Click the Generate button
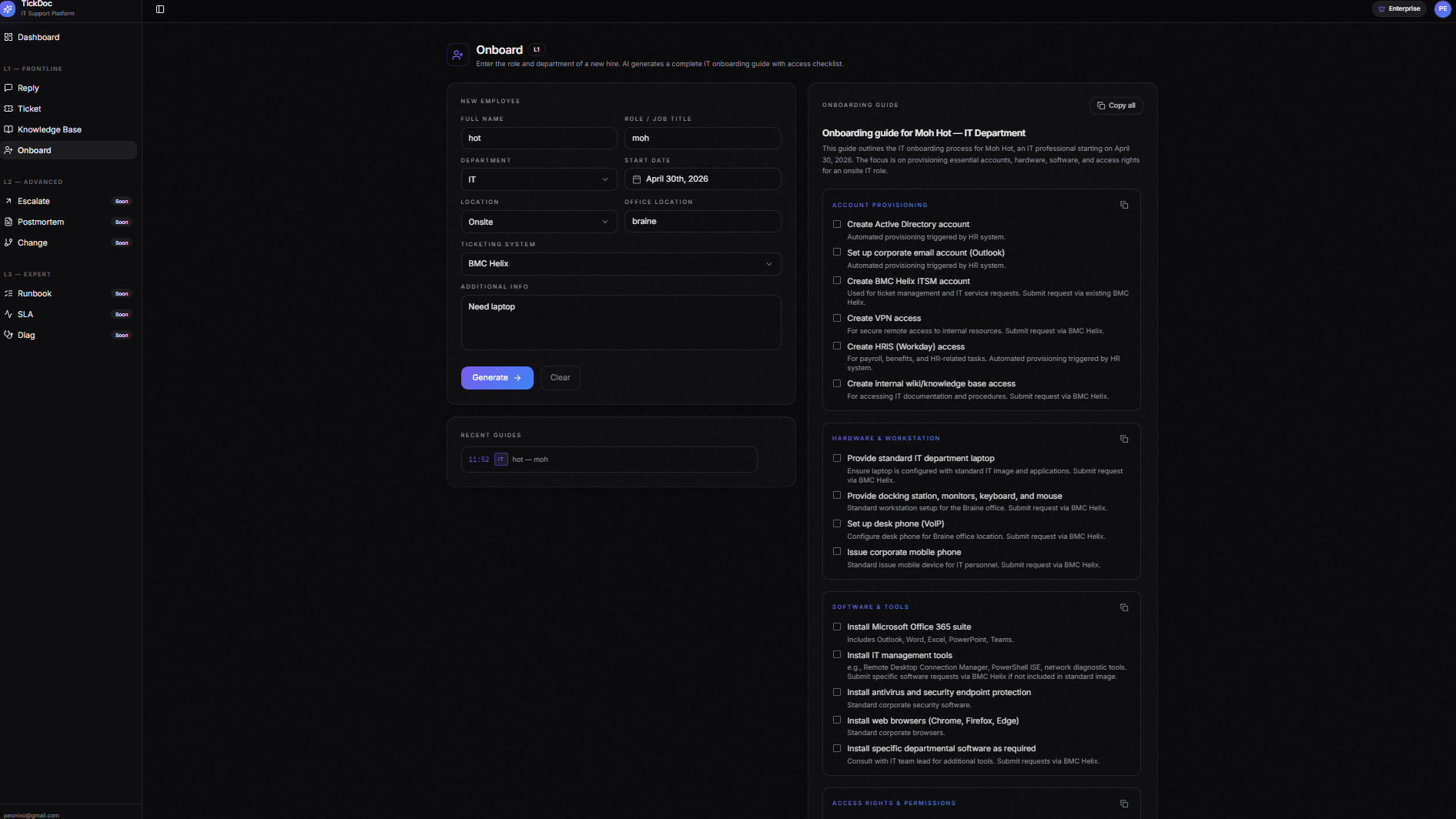The width and height of the screenshot is (1456, 819). point(497,377)
